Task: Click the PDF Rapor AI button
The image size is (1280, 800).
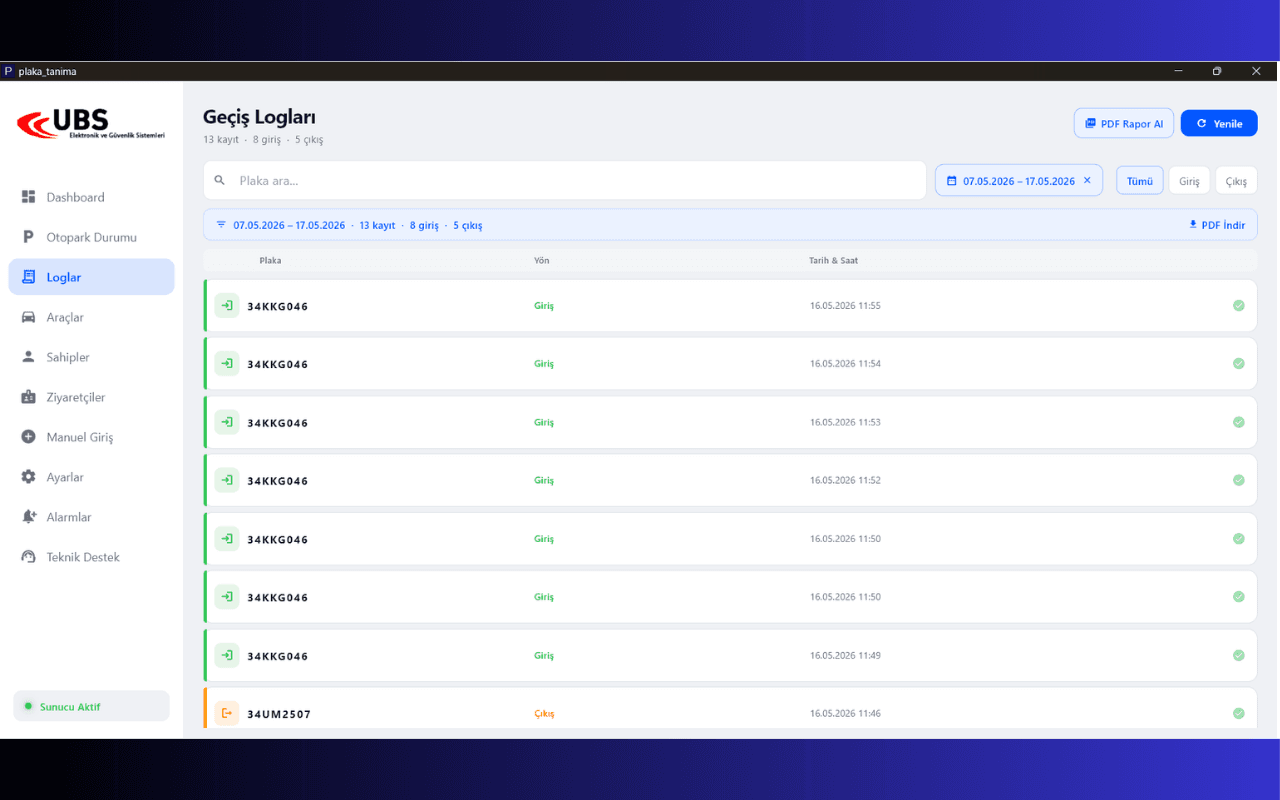Action: point(1124,123)
